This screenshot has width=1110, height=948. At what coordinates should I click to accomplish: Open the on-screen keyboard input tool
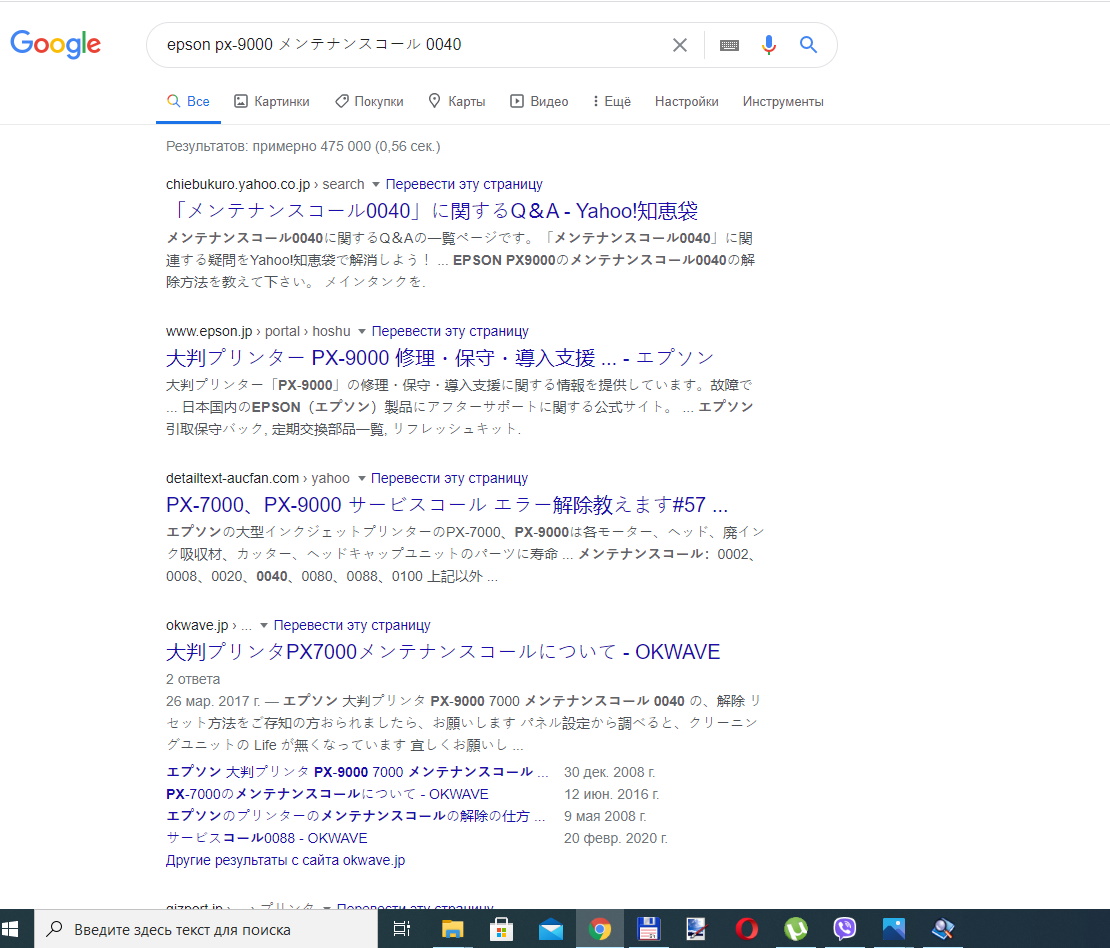[729, 45]
